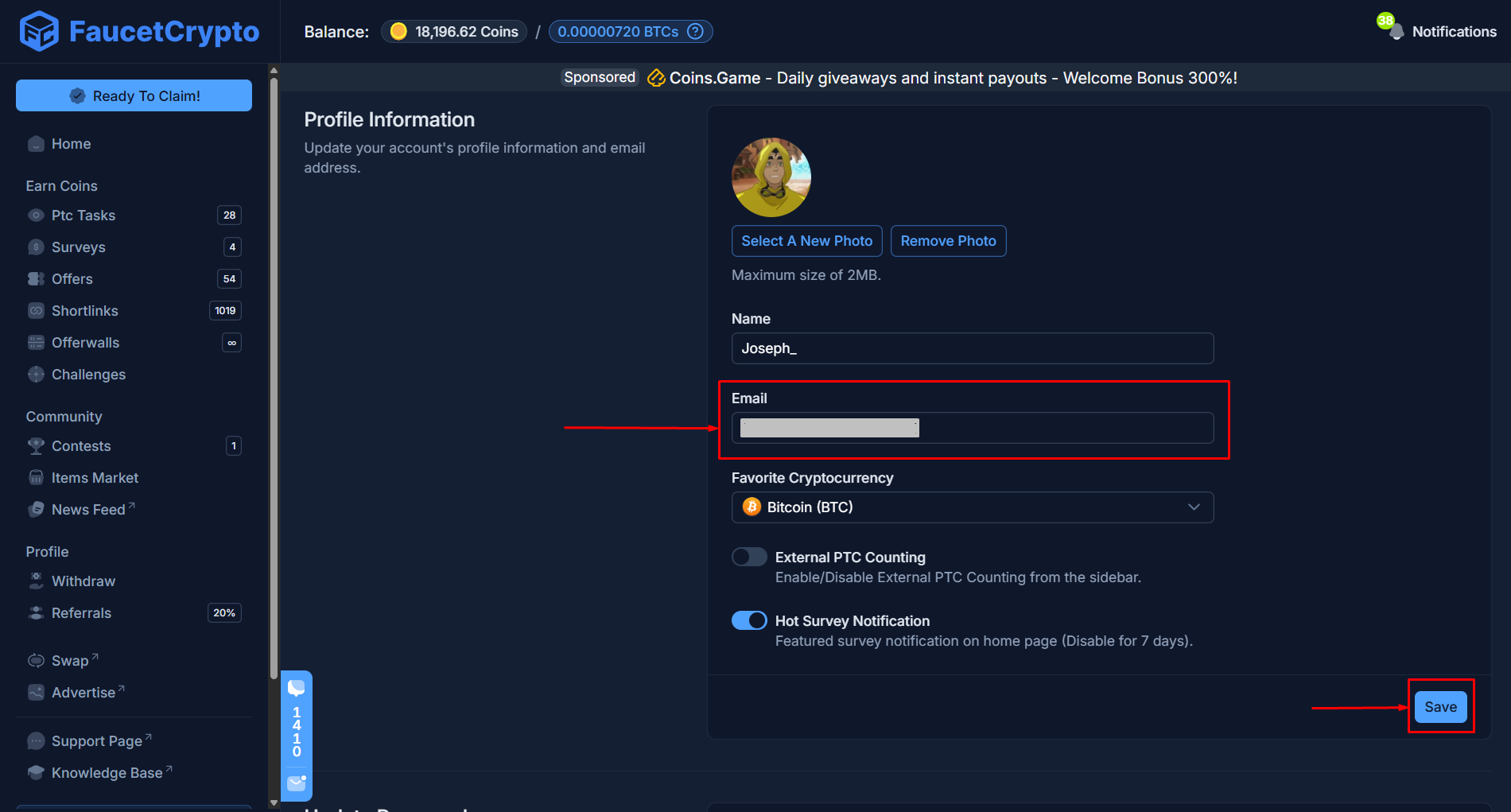Enable External PTC Counting

click(748, 557)
